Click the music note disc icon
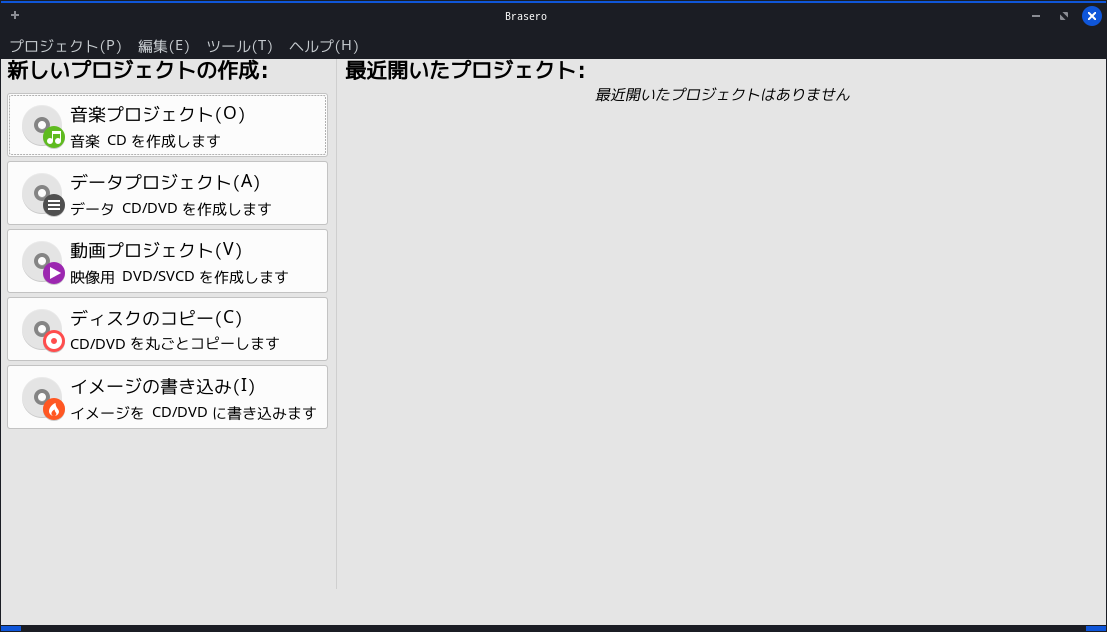The height and width of the screenshot is (632, 1107). (x=43, y=126)
